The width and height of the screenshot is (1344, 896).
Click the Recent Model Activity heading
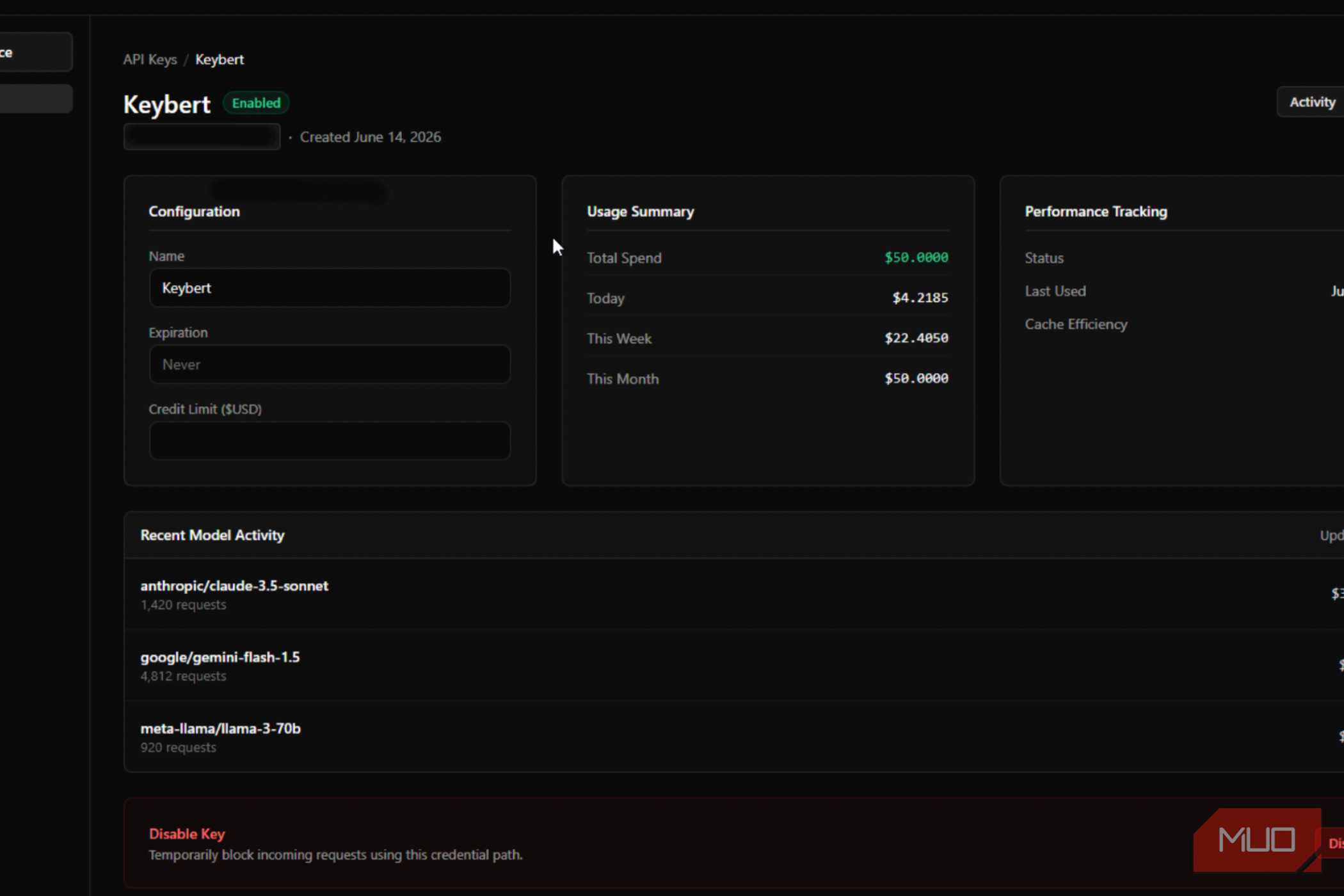point(212,535)
